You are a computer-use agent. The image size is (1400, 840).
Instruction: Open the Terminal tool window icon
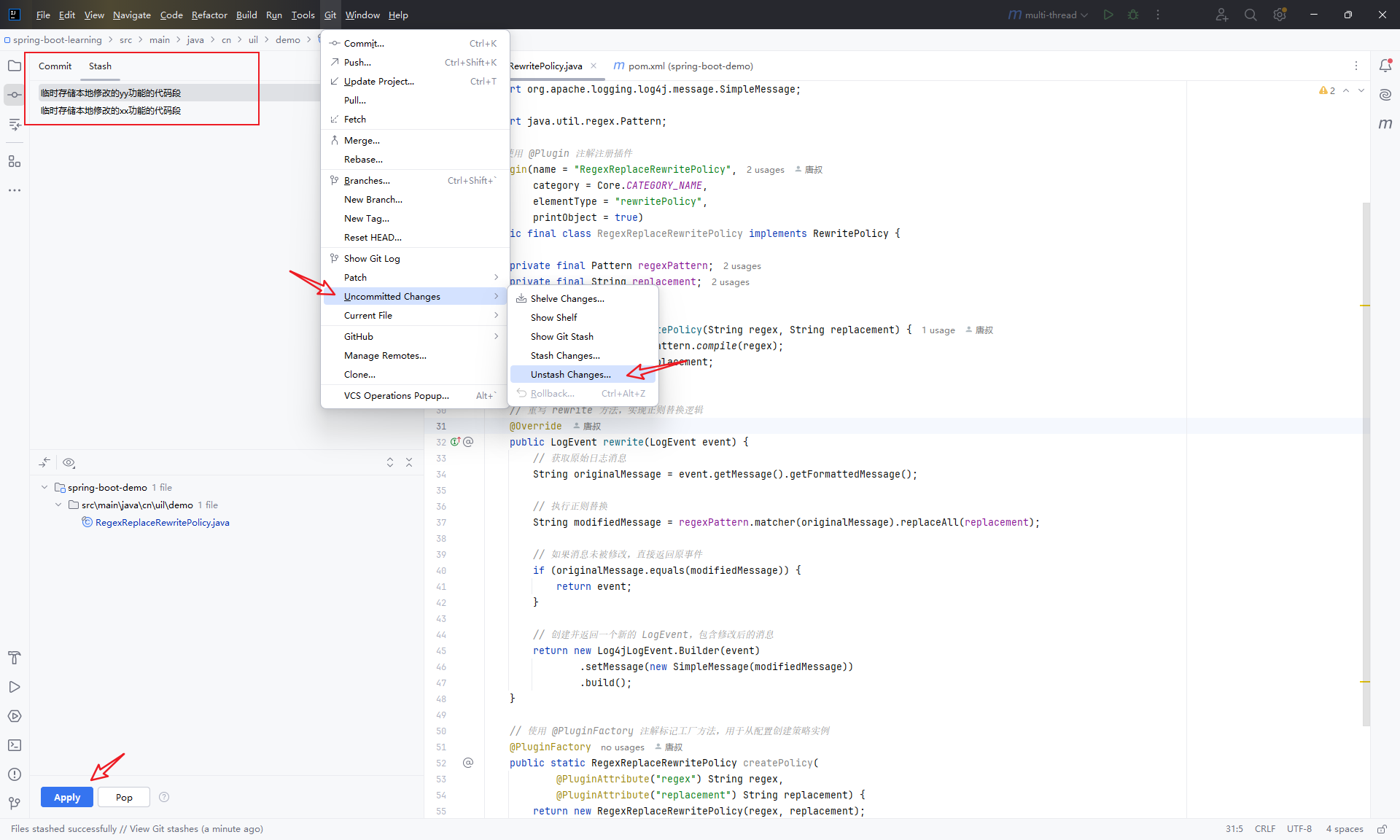point(15,745)
